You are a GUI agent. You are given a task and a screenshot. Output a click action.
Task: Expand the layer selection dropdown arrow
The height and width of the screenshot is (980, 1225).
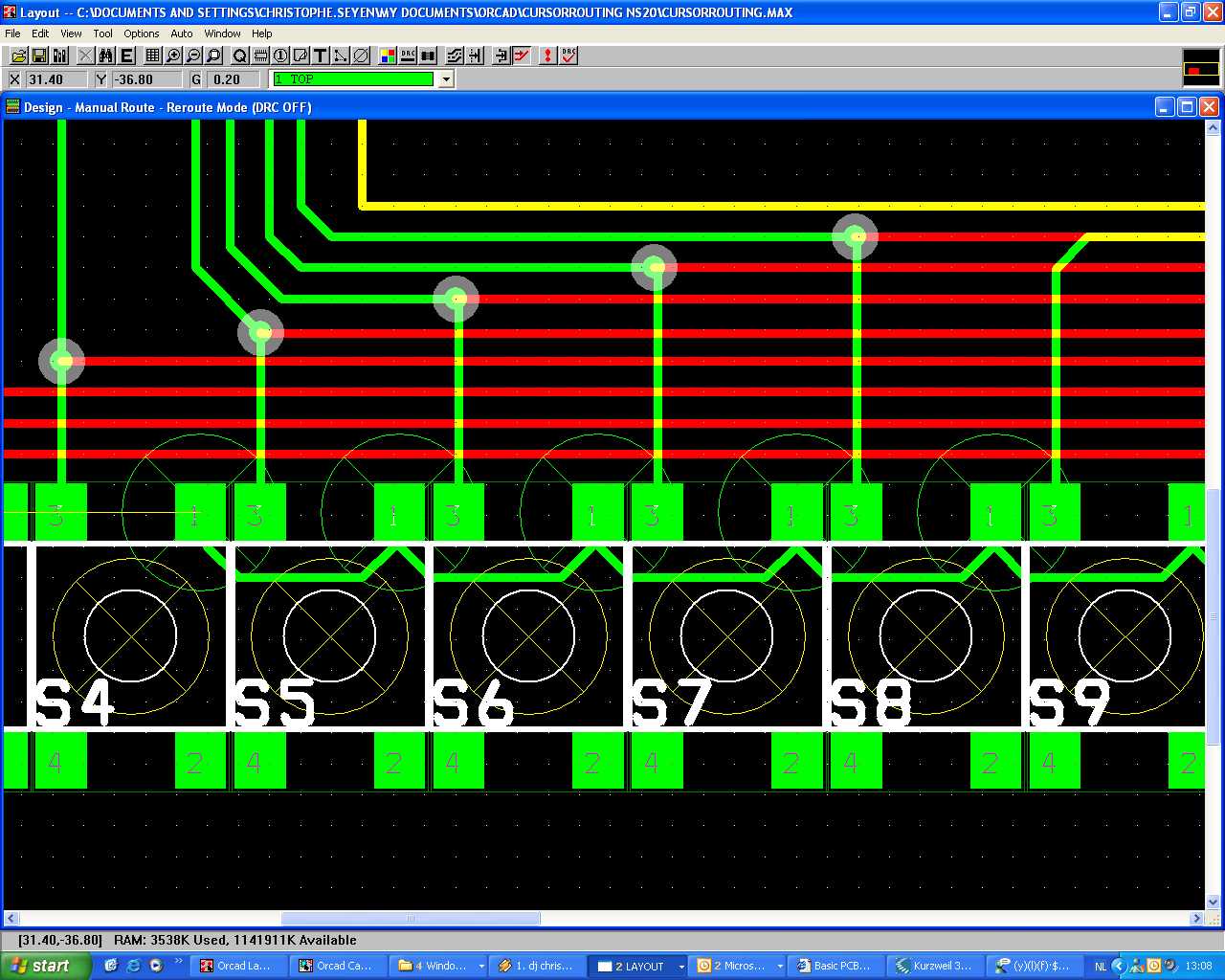(446, 79)
